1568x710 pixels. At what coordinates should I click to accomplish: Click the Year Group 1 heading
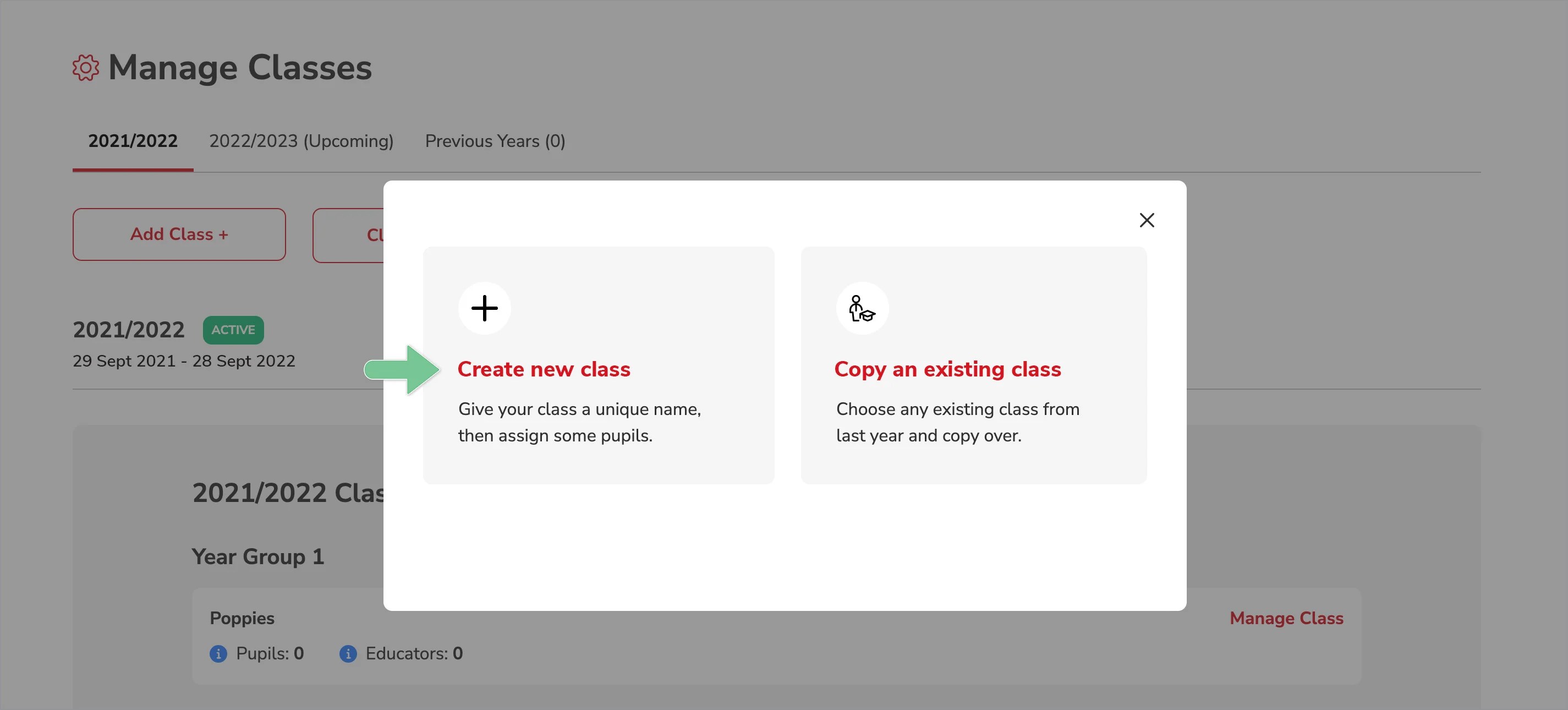coord(257,556)
